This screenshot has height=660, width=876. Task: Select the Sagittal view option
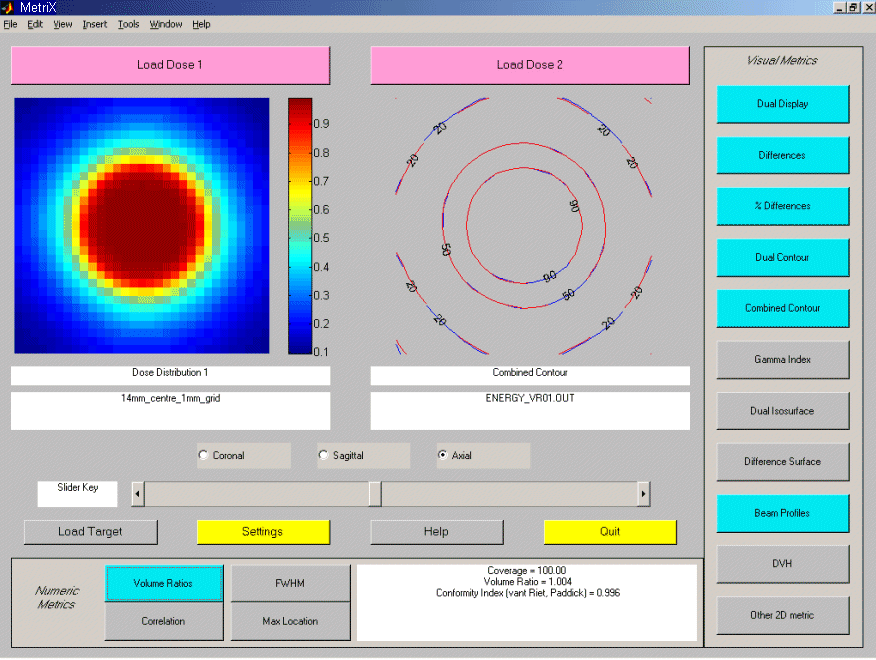pos(323,456)
